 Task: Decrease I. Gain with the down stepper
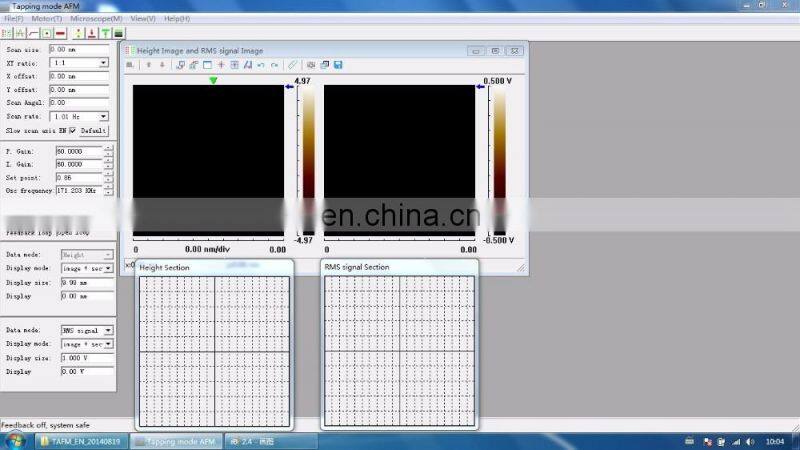[108, 167]
